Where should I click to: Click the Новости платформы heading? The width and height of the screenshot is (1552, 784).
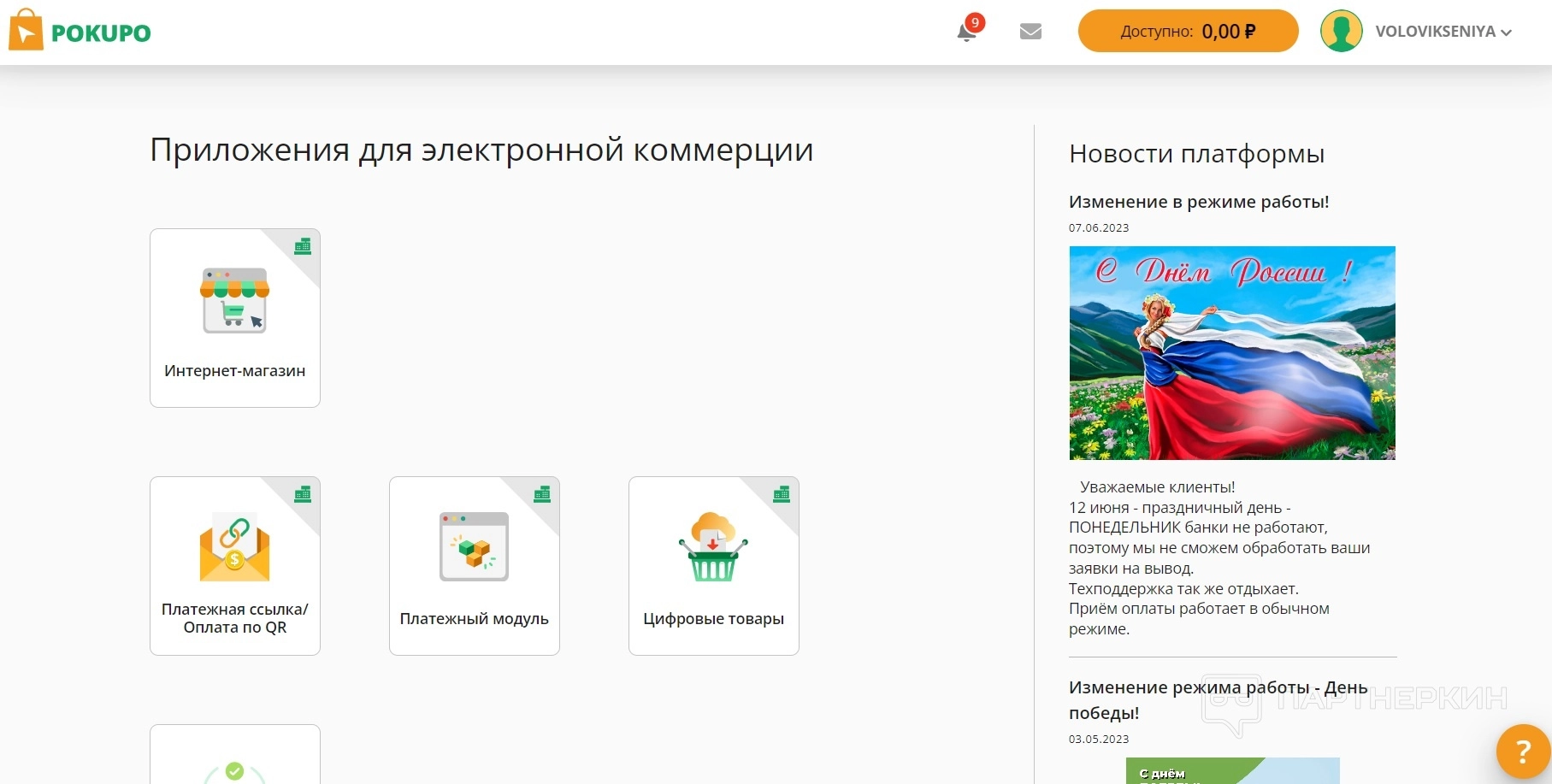pos(1196,154)
